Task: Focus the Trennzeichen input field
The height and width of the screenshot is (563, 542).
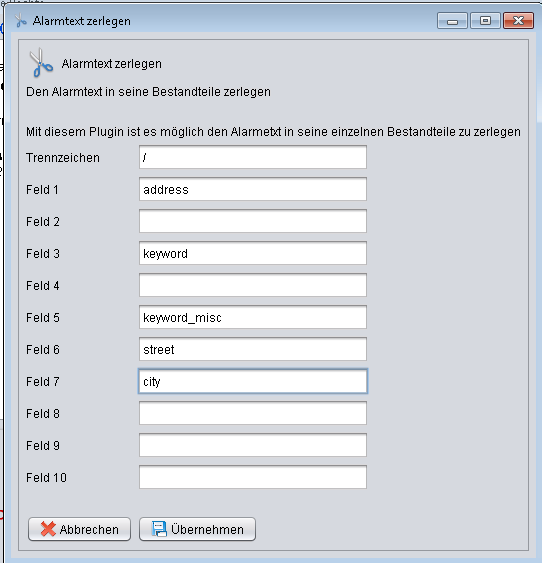Action: 253,157
